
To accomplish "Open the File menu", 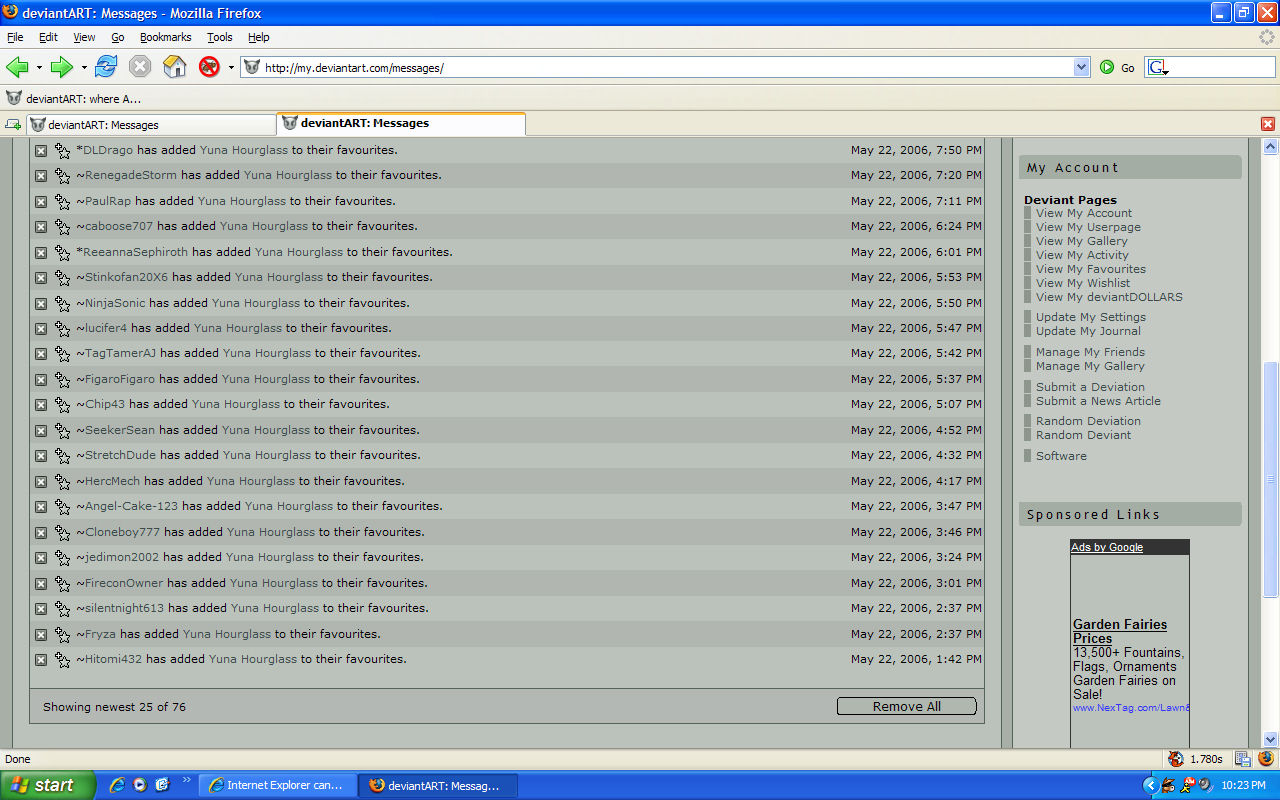I will [x=15, y=37].
